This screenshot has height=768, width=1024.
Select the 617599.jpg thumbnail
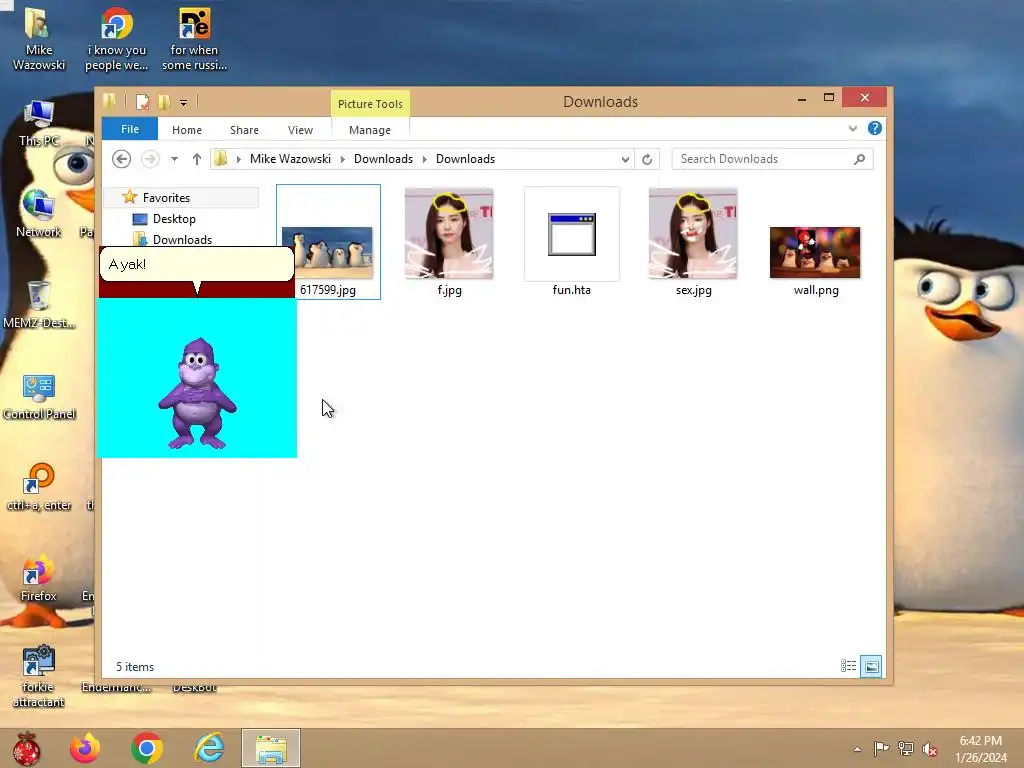328,253
